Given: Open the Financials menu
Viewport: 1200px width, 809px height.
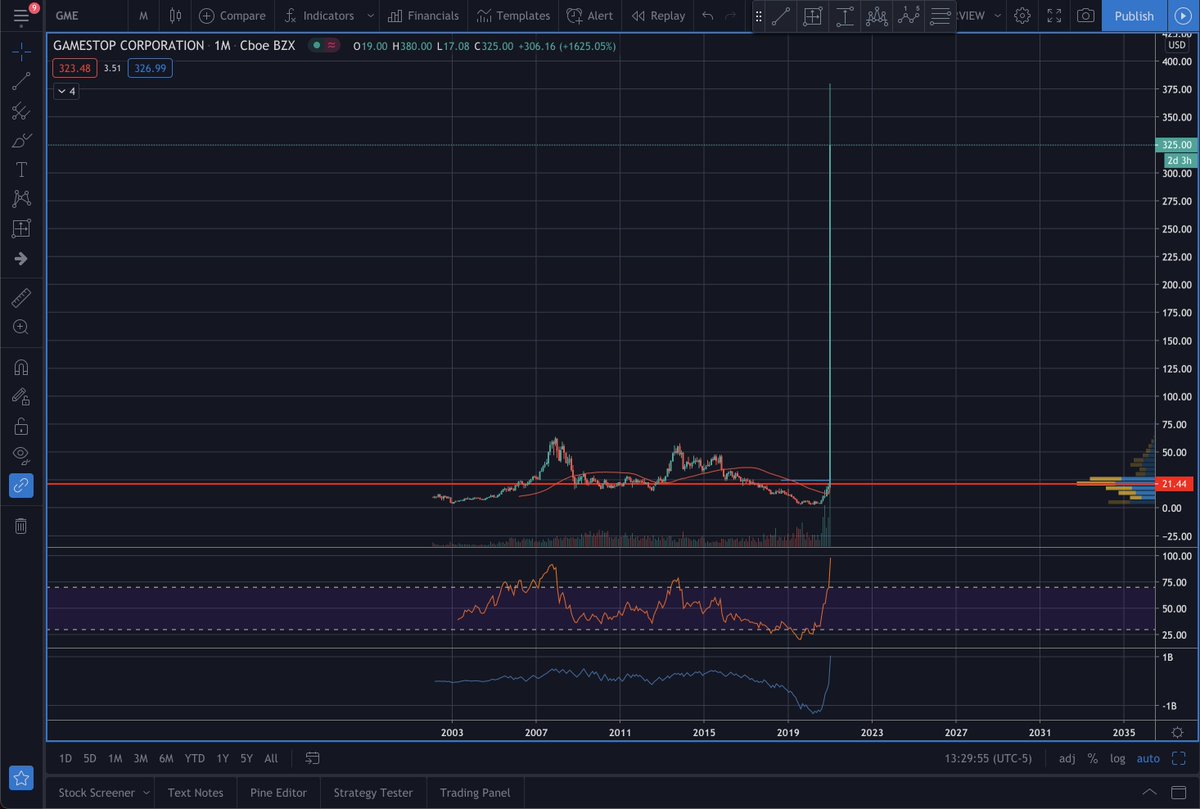Looking at the screenshot, I should (422, 16).
